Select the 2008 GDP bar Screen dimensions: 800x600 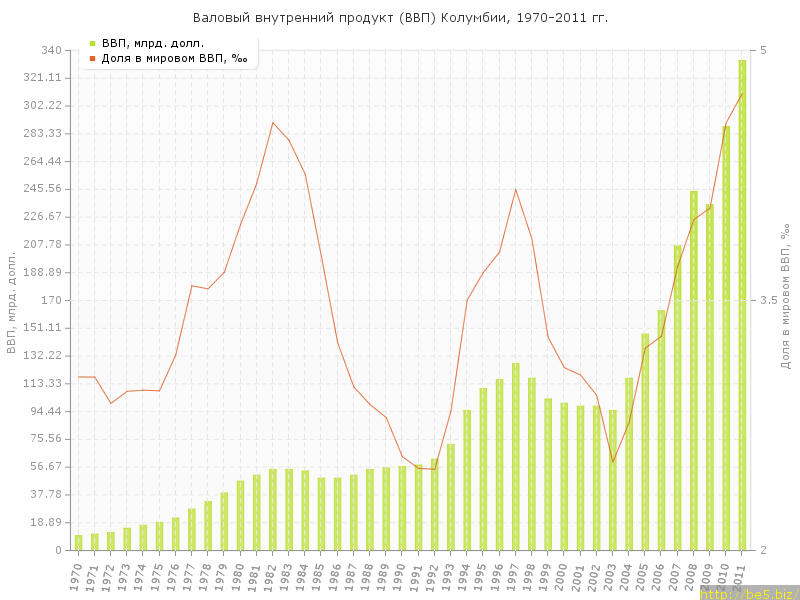pyautogui.click(x=694, y=370)
